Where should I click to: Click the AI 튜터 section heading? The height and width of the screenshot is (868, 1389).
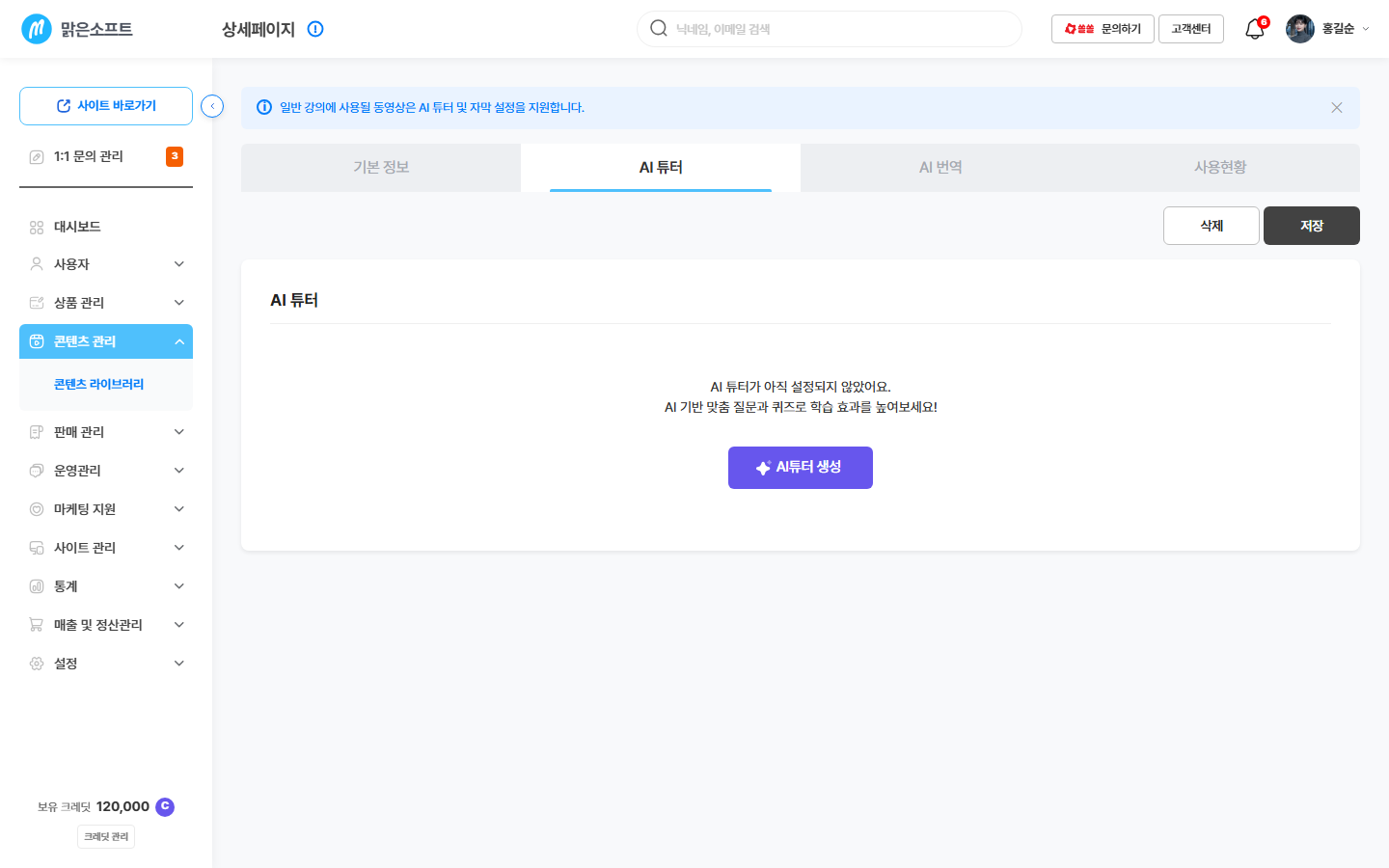(x=294, y=300)
